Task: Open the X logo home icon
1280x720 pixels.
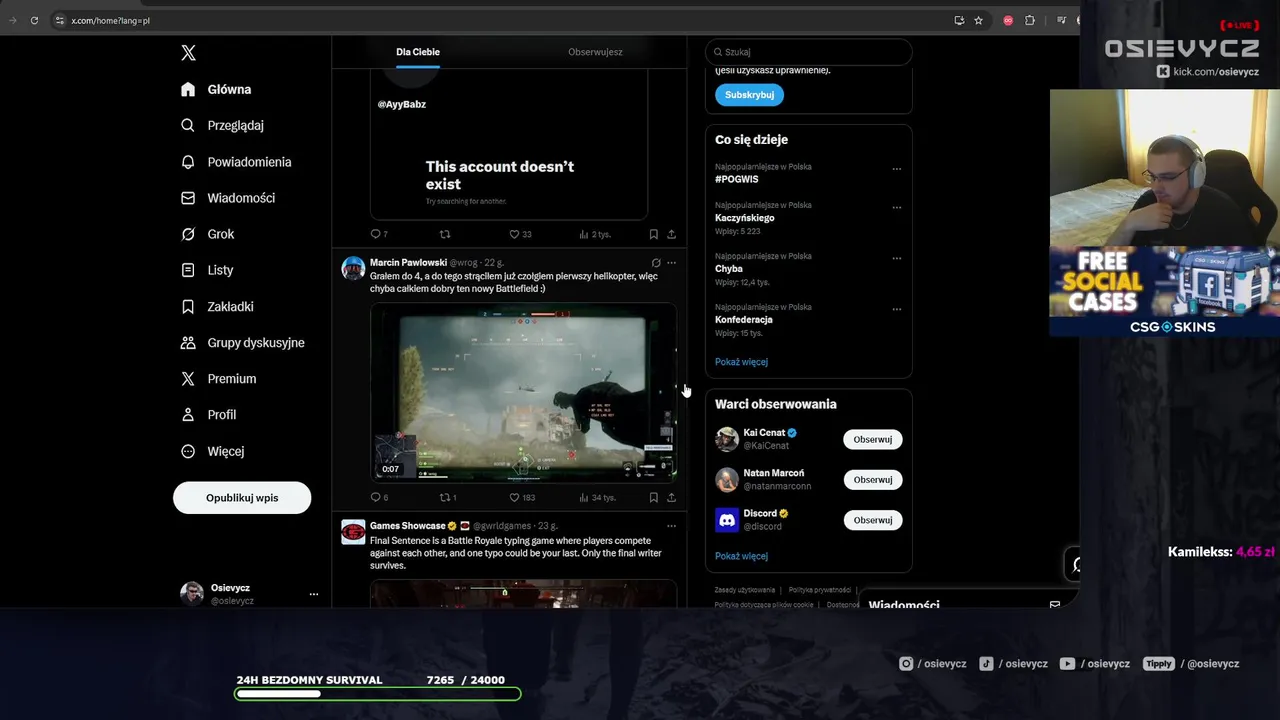Action: click(x=188, y=53)
